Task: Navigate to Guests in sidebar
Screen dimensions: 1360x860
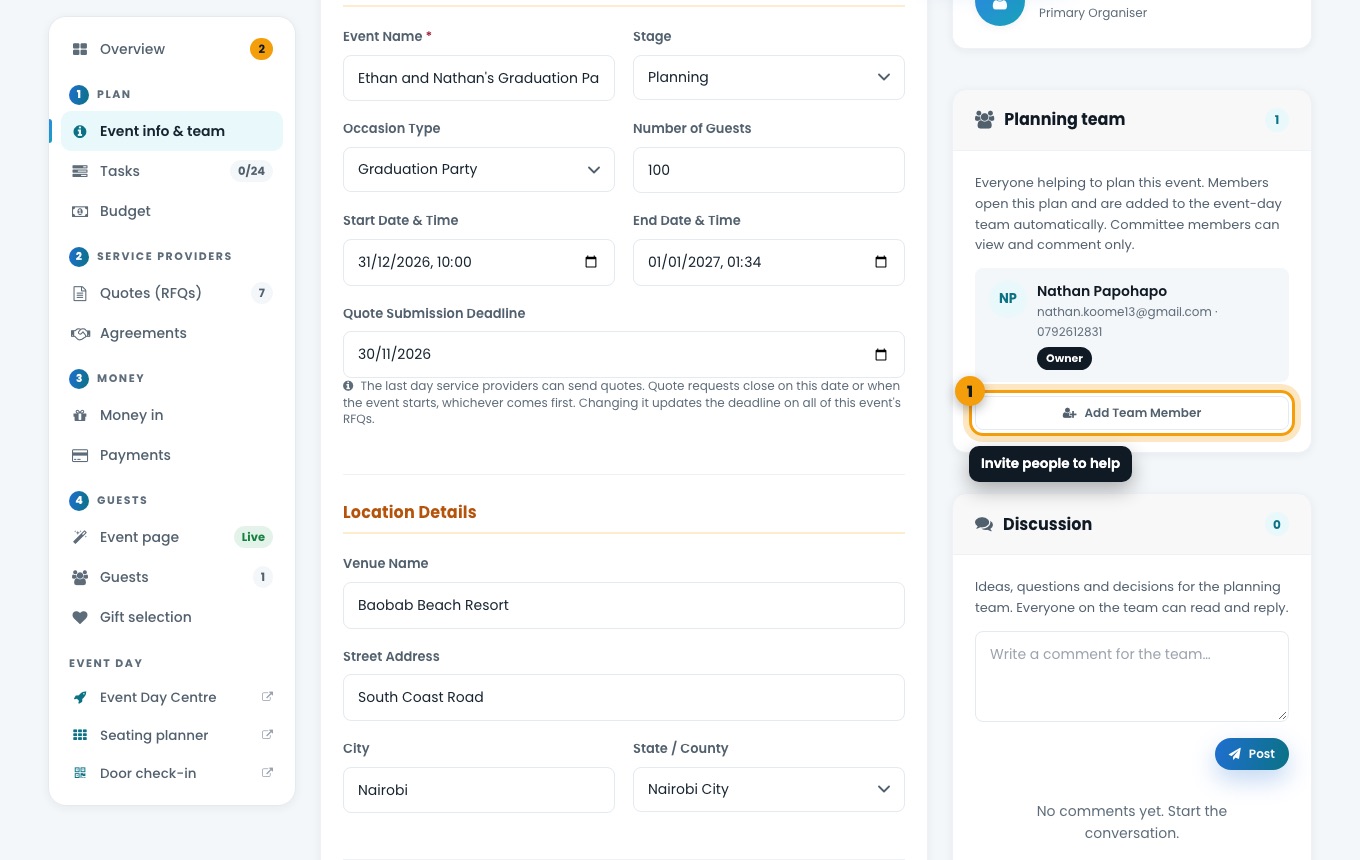Action: (x=172, y=577)
